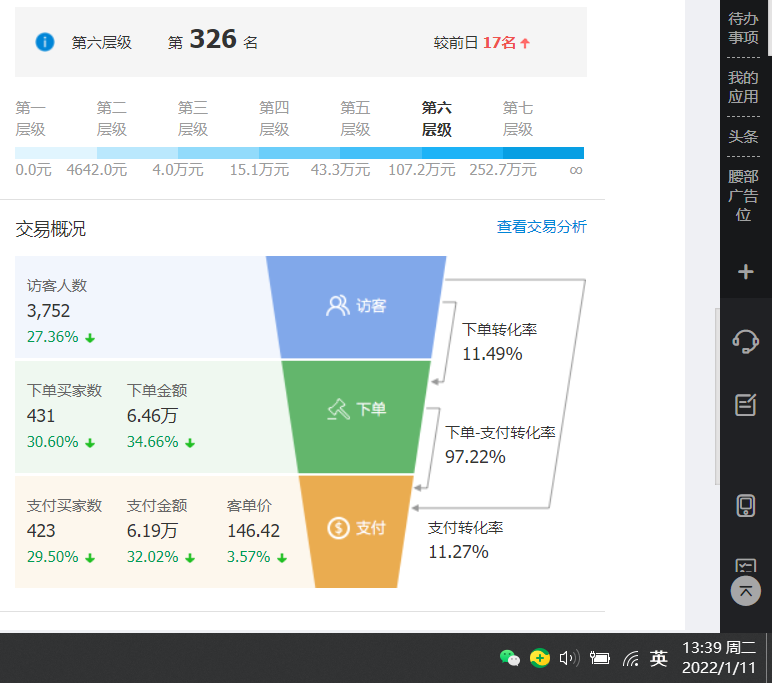This screenshot has width=772, height=683.
Task: Click the 27.36% visitor decrease figure
Action: (53, 337)
